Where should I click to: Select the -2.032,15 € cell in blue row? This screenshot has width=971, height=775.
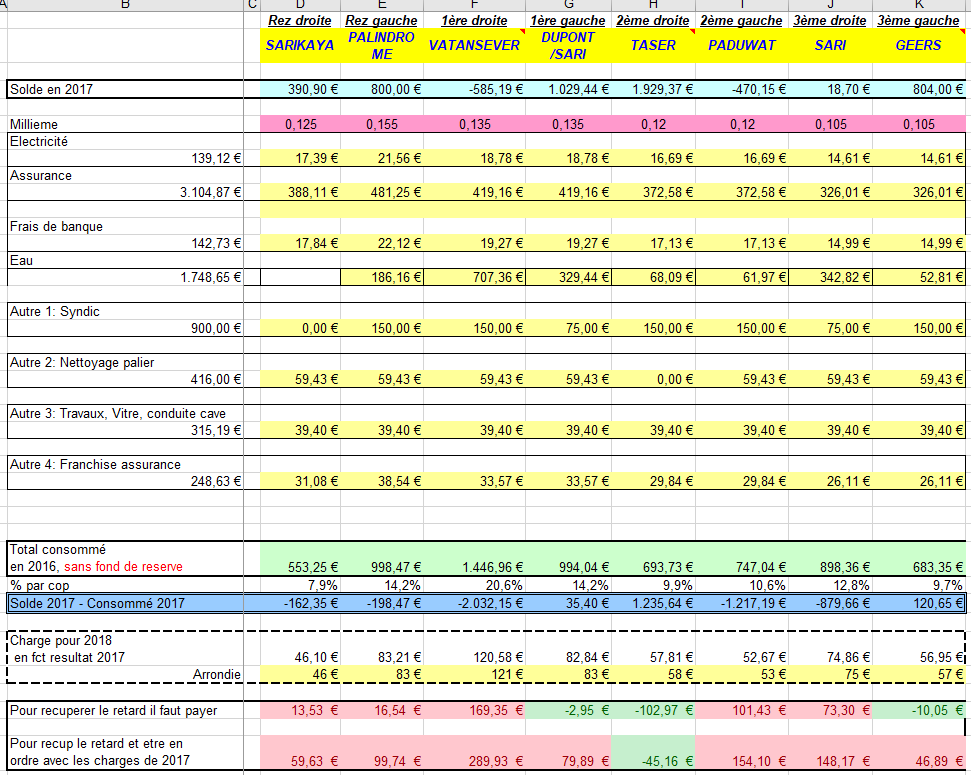tap(474, 603)
